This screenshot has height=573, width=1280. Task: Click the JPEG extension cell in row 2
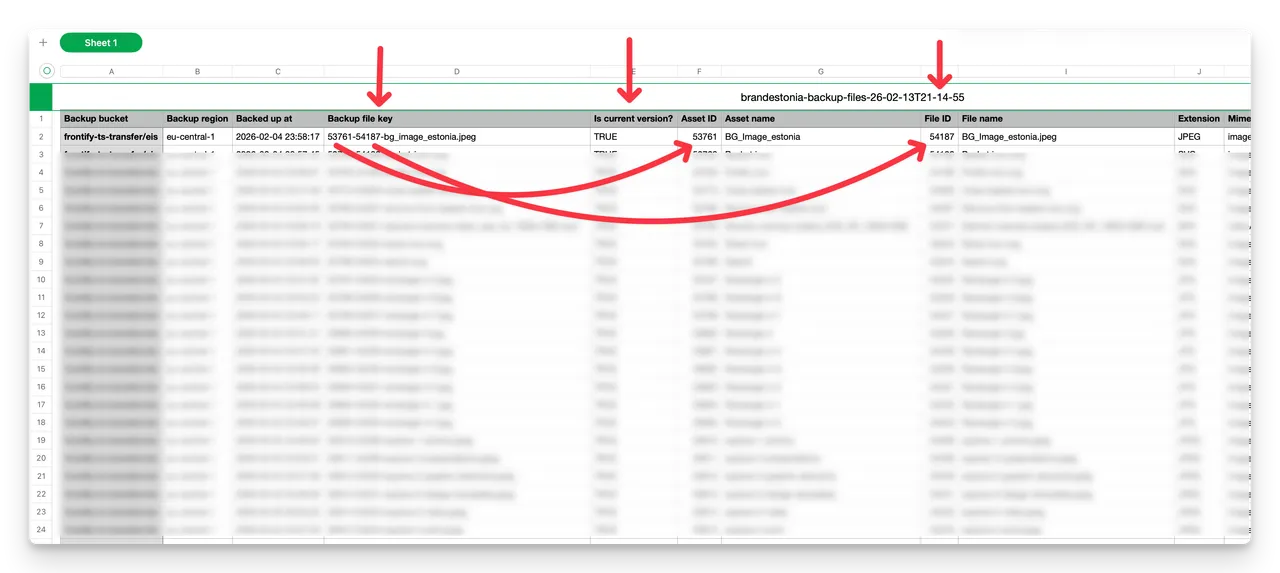(1199, 137)
